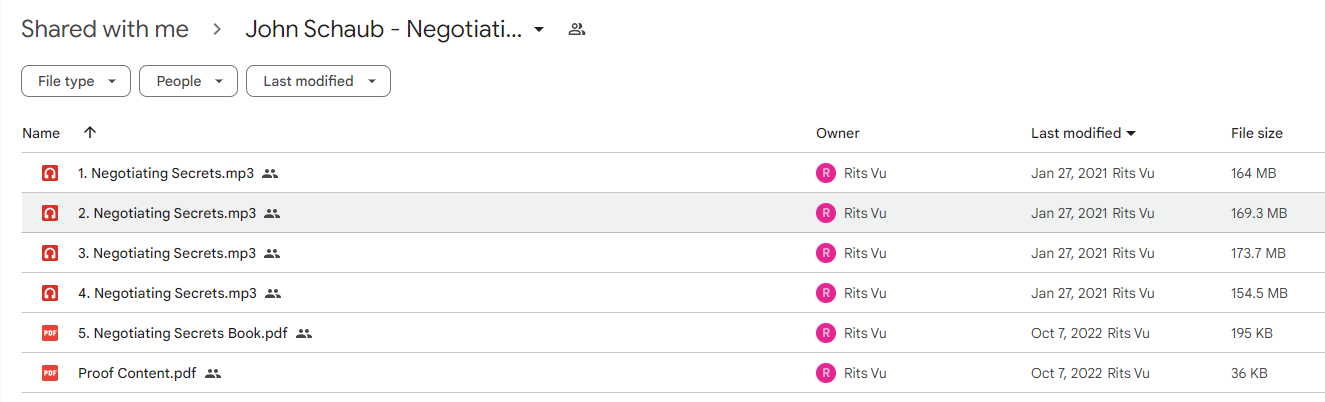The width and height of the screenshot is (1325, 402).
Task: Click Rits Vu avatar on 2. Negotiating Secrets row
Action: (x=825, y=213)
